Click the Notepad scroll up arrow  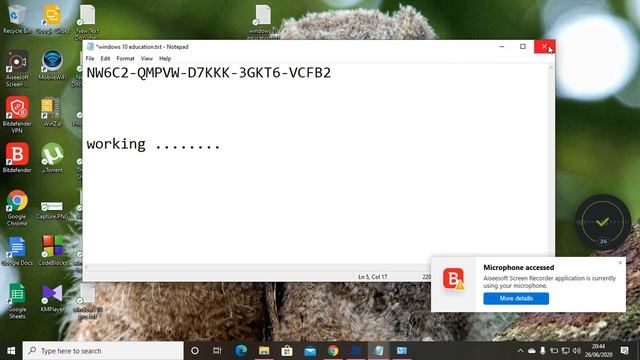point(551,68)
